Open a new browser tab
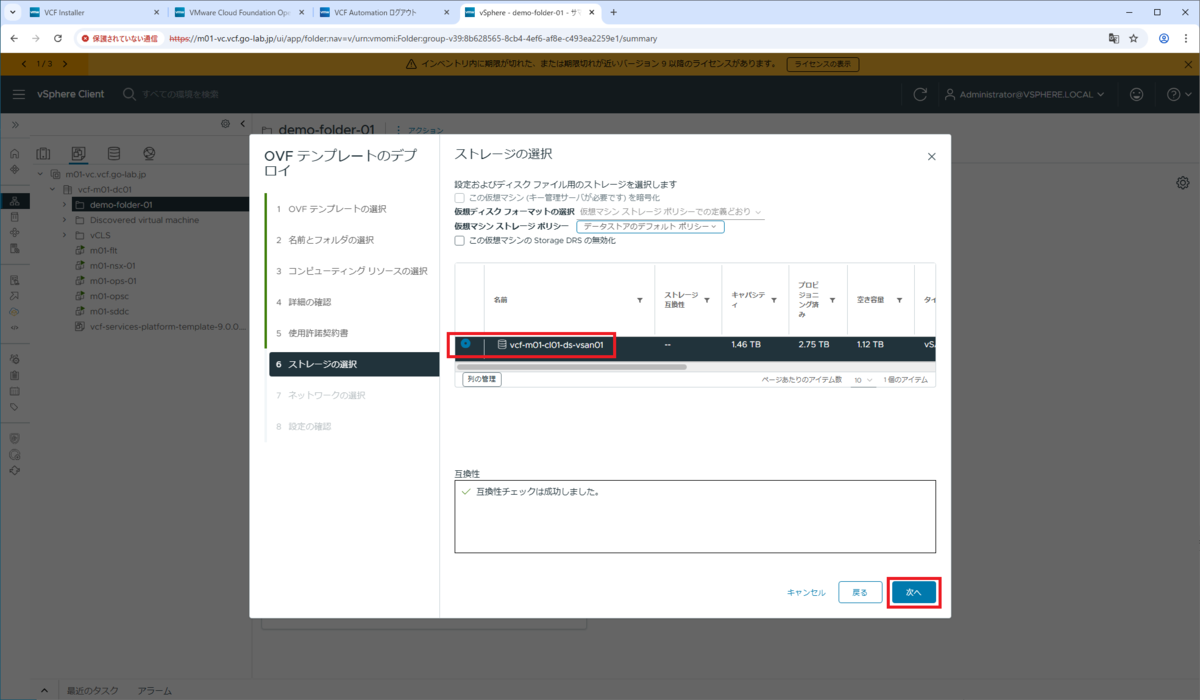The height and width of the screenshot is (700, 1200). pyautogui.click(x=613, y=12)
